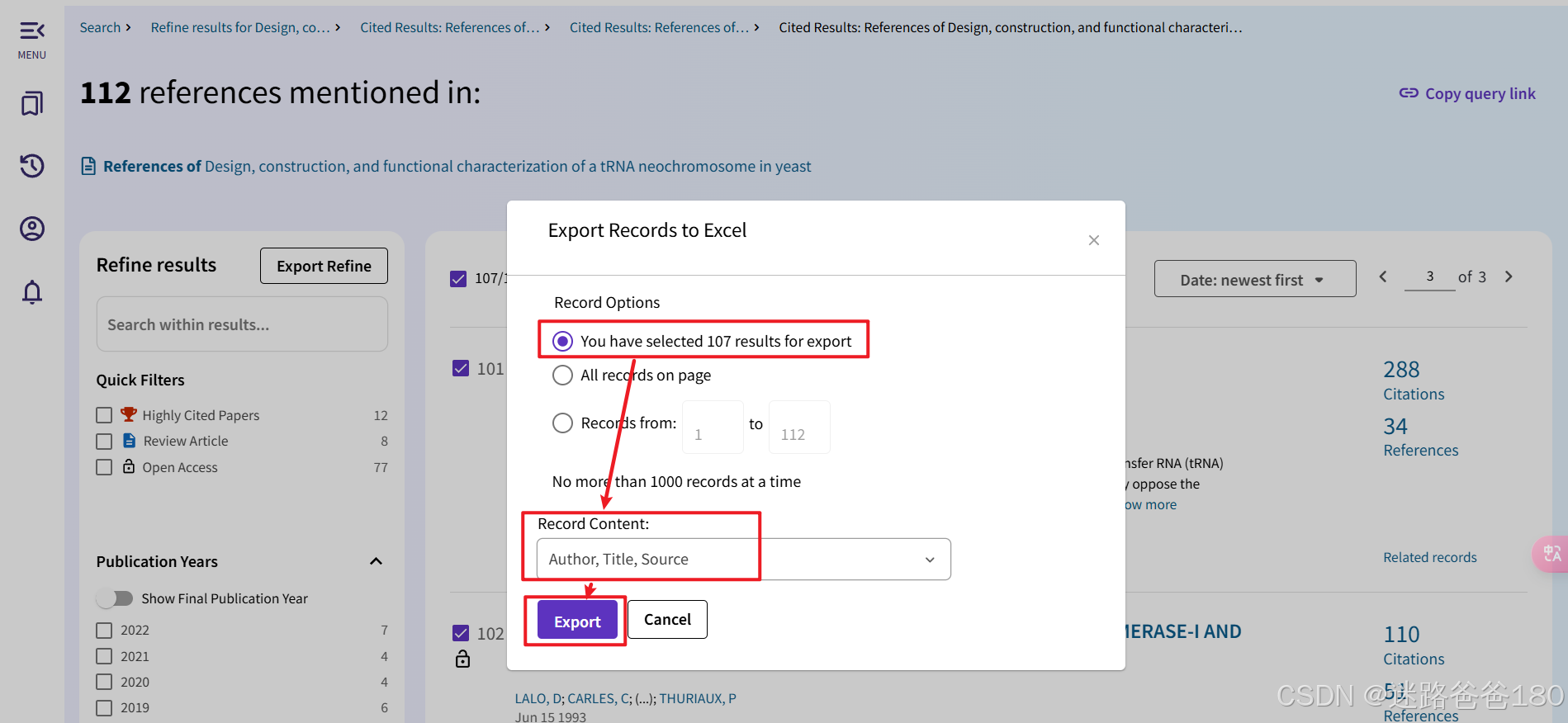Open the alerts bell icon
The image size is (1568, 723).
point(32,292)
